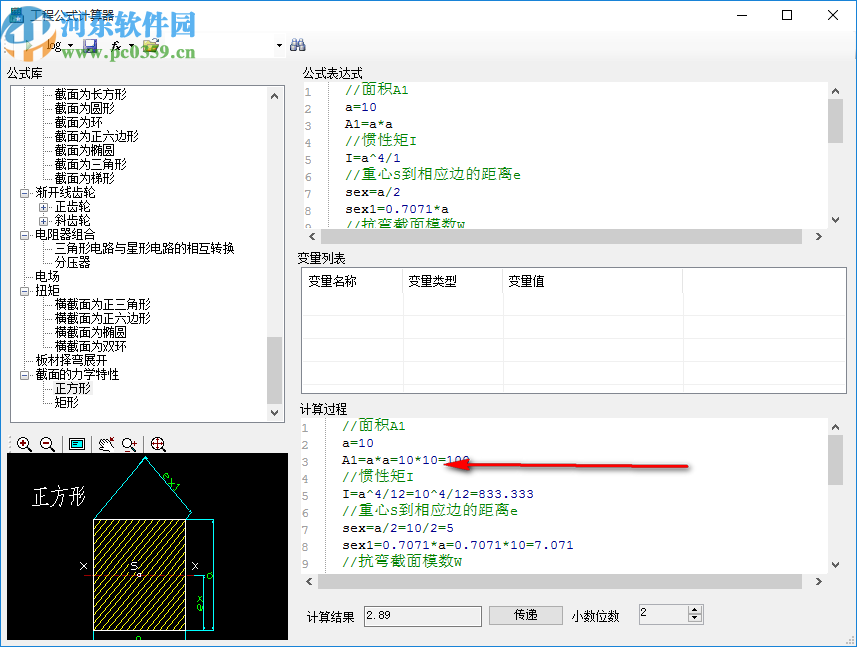The width and height of the screenshot is (857, 647).
Task: Open the fx dropdown arrow
Action: tap(132, 46)
